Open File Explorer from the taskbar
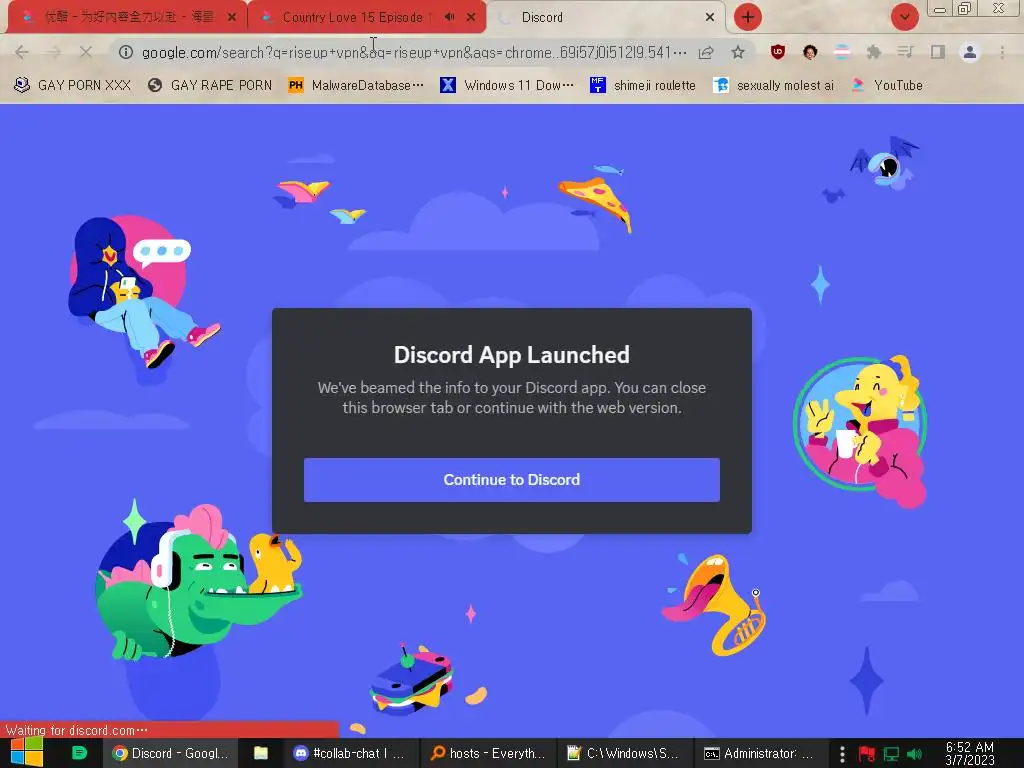1024x768 pixels. tap(261, 753)
